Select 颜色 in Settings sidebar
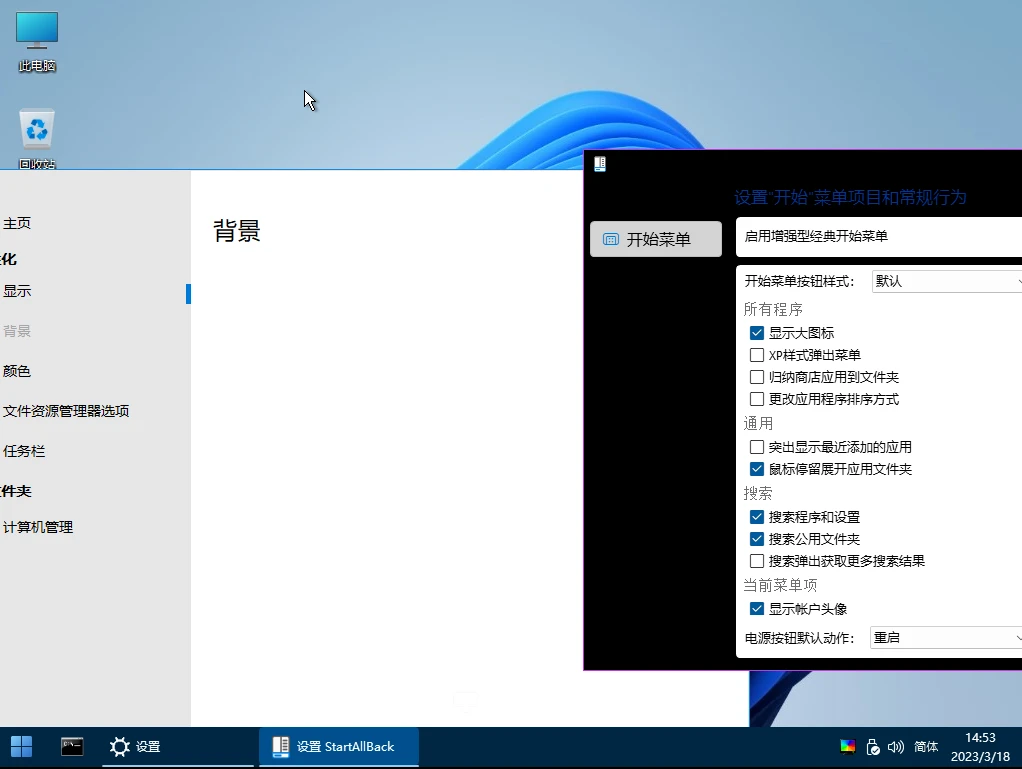 tap(17, 371)
